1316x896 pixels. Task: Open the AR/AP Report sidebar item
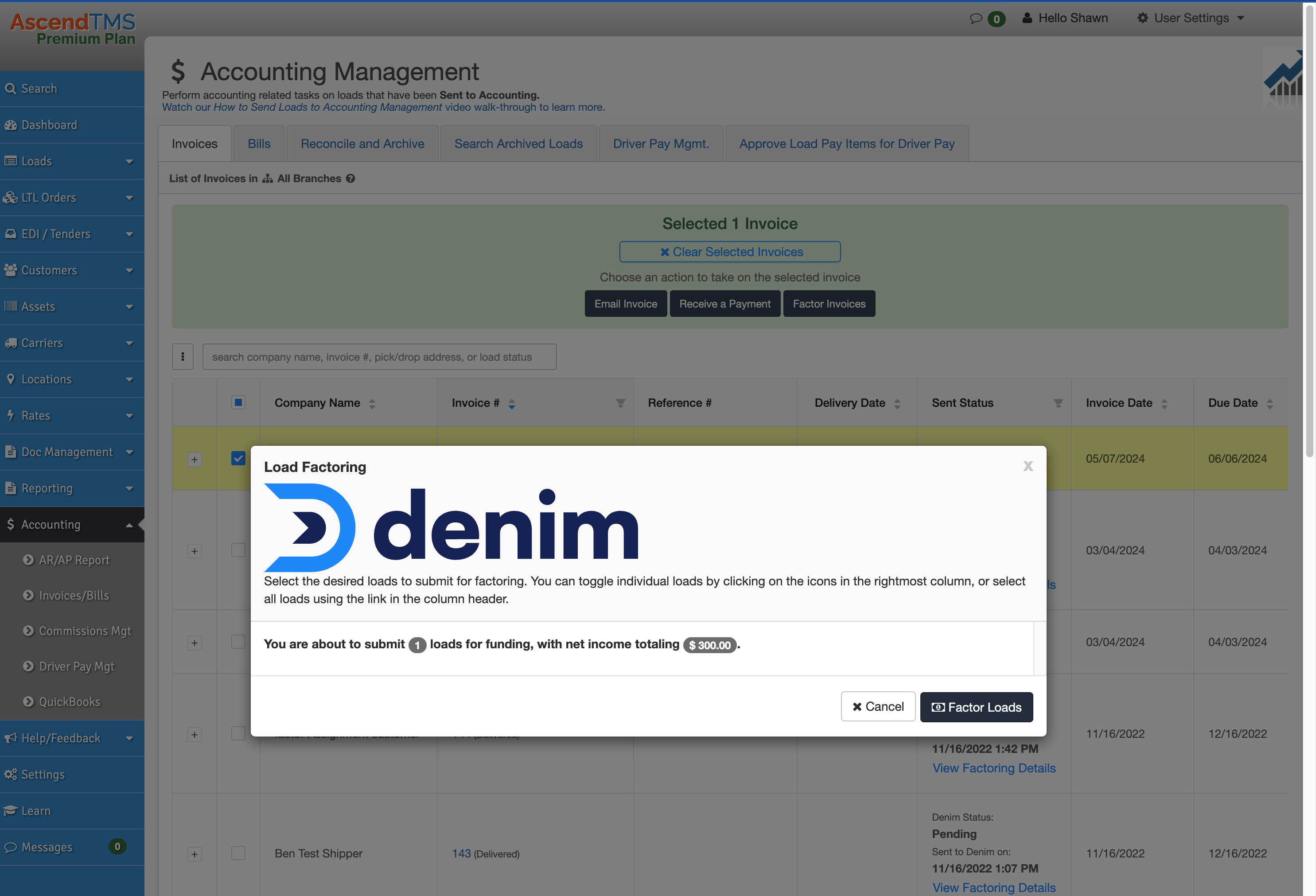[74, 560]
